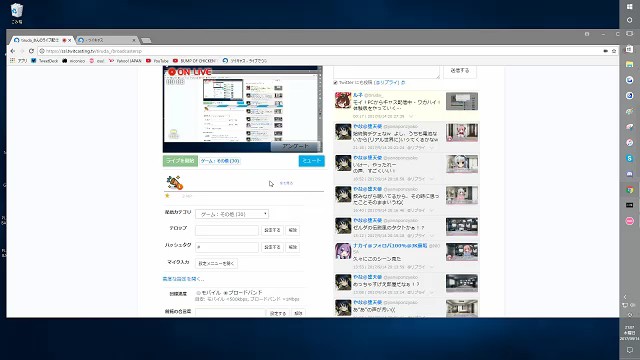Open the category dropdown 'ゲーム：その他'
This screenshot has width=640, height=360.
pos(232,214)
